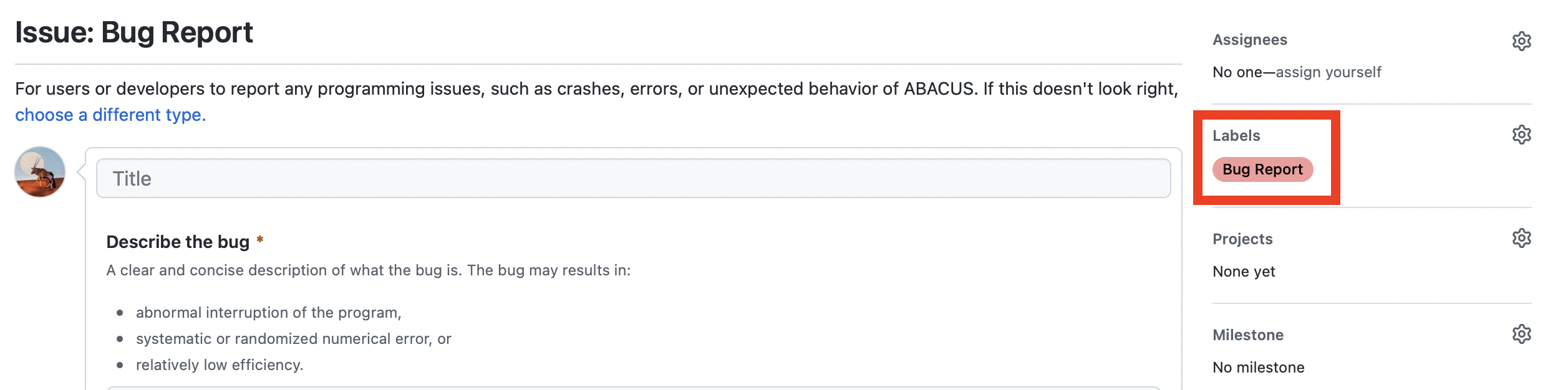This screenshot has height=390, width=1568.
Task: Open the Projects gear settings
Action: coord(1521,238)
